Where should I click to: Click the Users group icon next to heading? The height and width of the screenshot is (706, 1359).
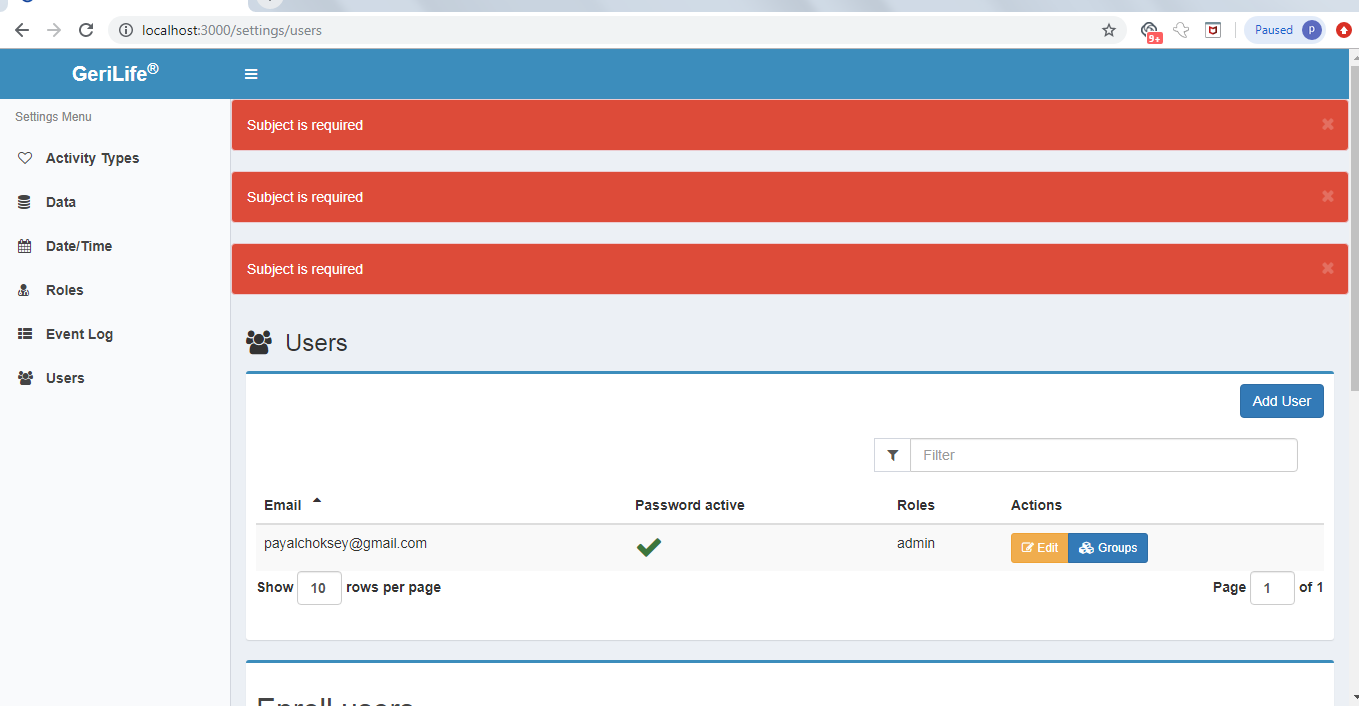(x=259, y=341)
